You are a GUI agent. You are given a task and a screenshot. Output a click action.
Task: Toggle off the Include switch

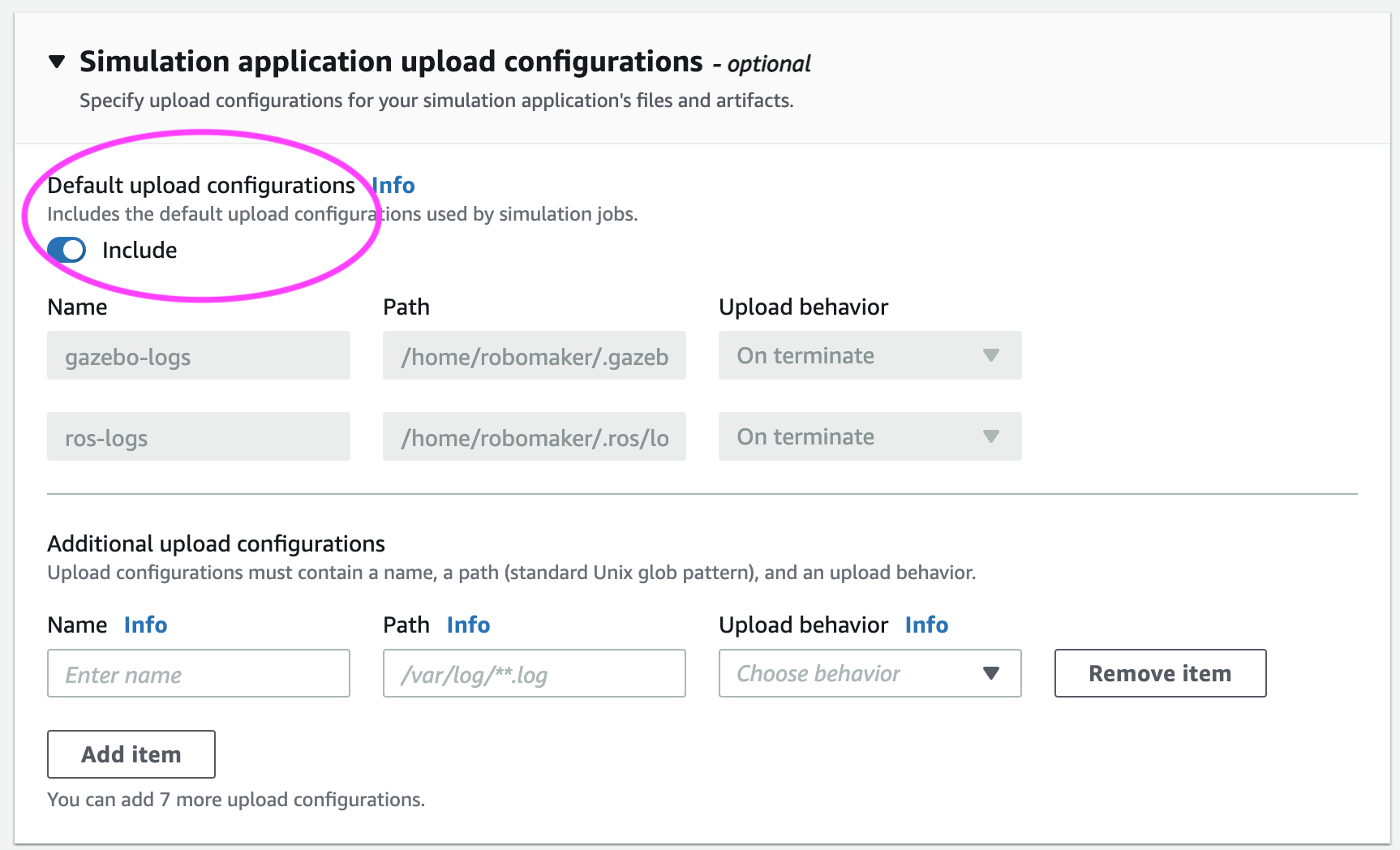(67, 250)
